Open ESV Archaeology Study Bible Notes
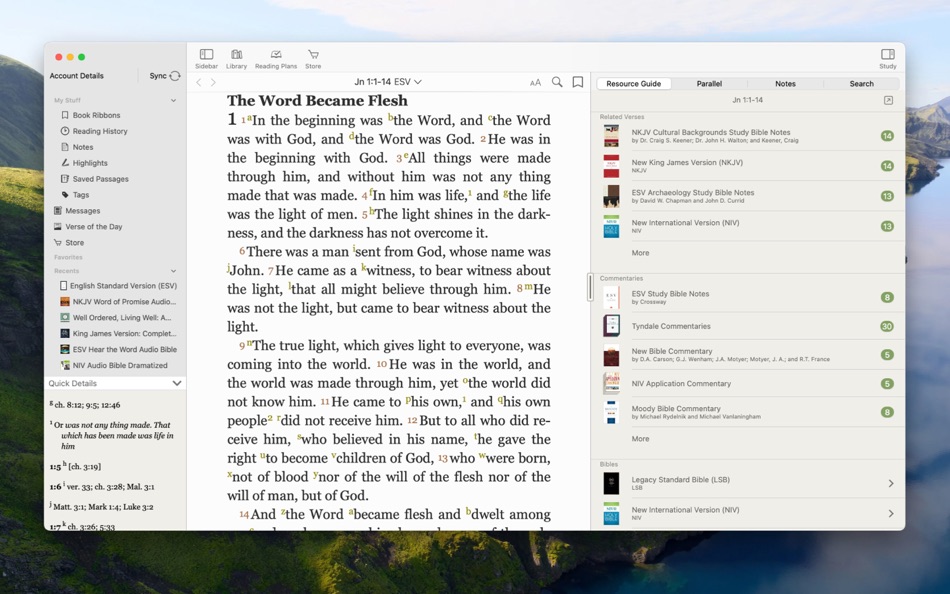This screenshot has width=950, height=594. (749, 196)
